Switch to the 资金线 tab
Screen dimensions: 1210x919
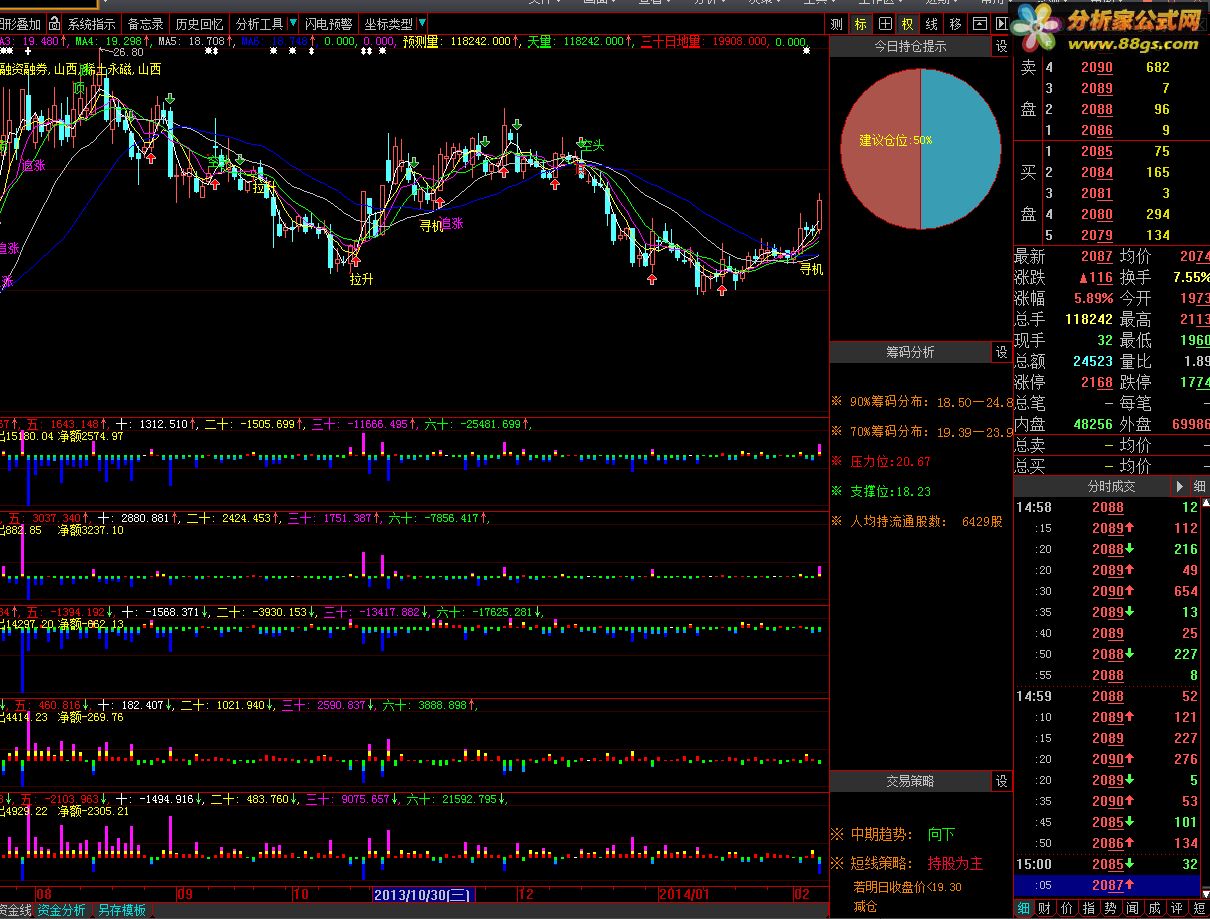[16, 910]
